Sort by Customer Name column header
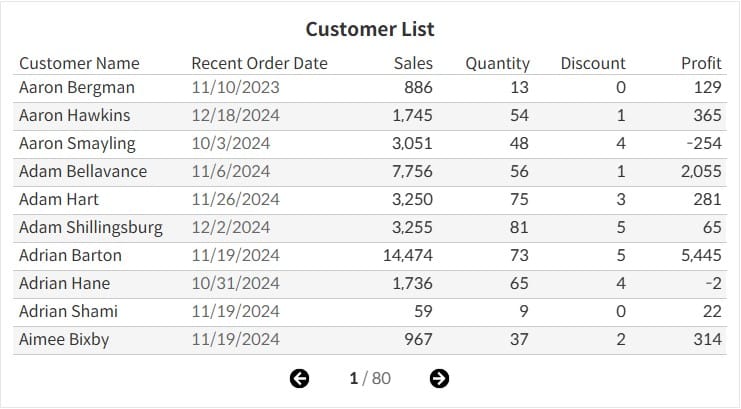Screen dimensions: 741x409 pos(79,63)
